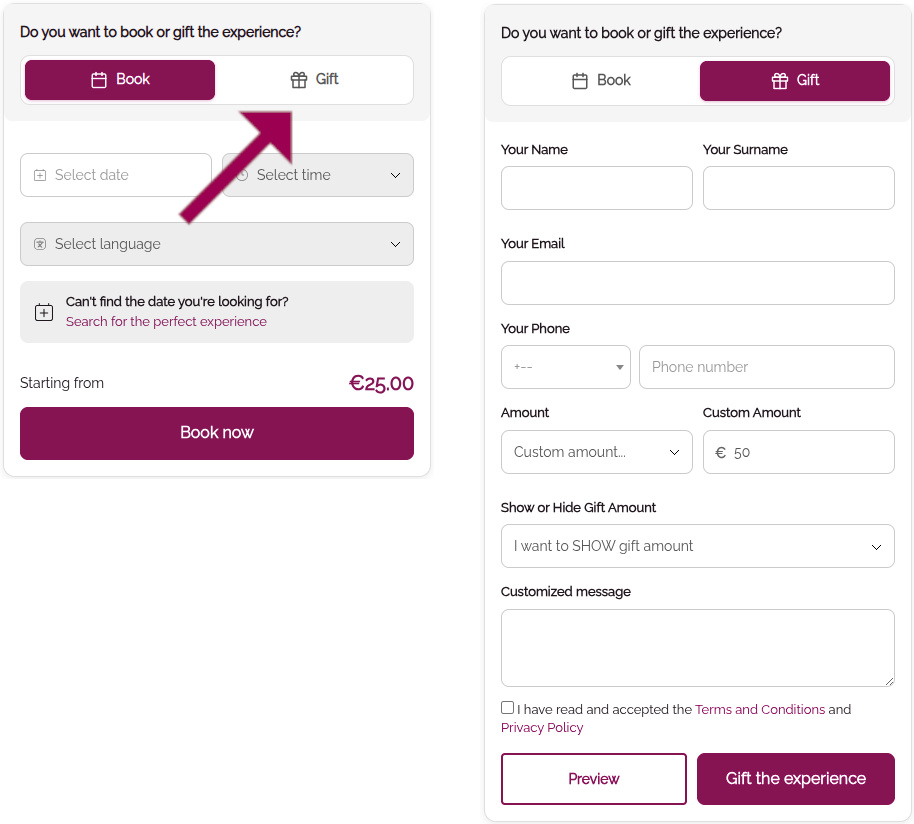Follow the Search for the perfect experience link
Viewport: 914px width, 824px height.
166,322
